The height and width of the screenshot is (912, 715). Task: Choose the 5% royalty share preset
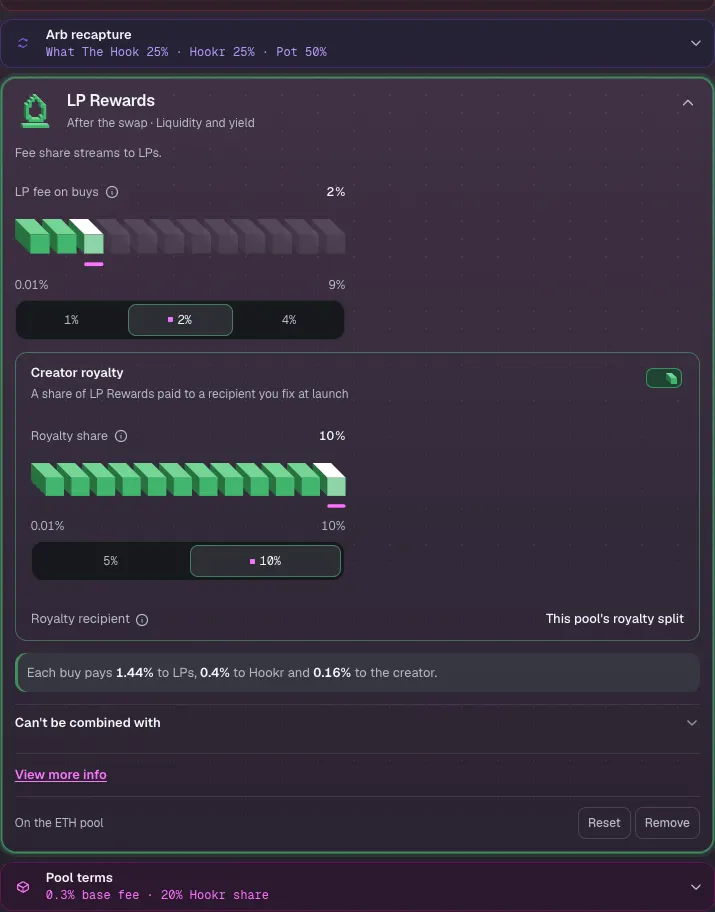[x=111, y=561]
